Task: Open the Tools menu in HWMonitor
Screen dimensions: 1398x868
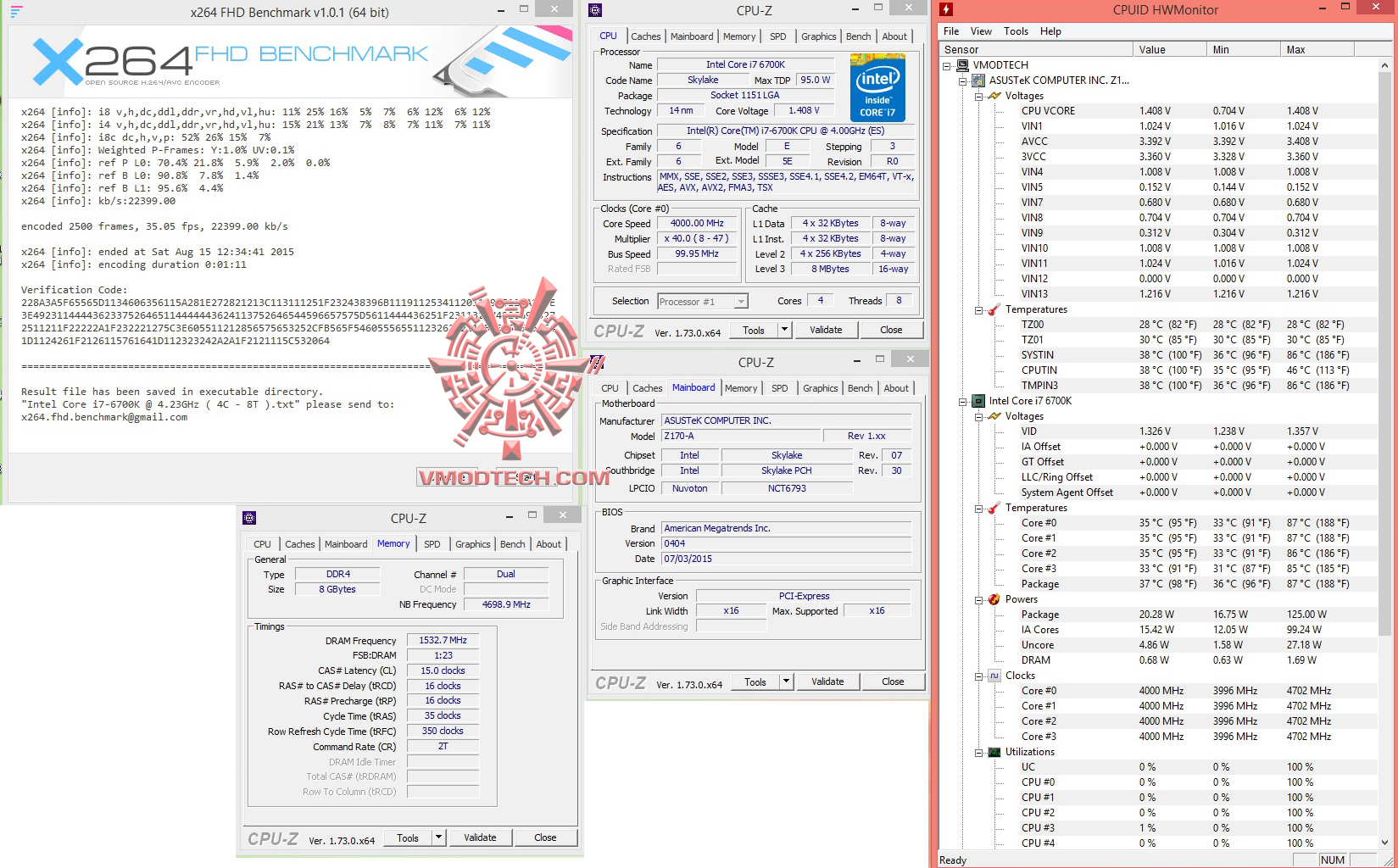Action: [1016, 31]
